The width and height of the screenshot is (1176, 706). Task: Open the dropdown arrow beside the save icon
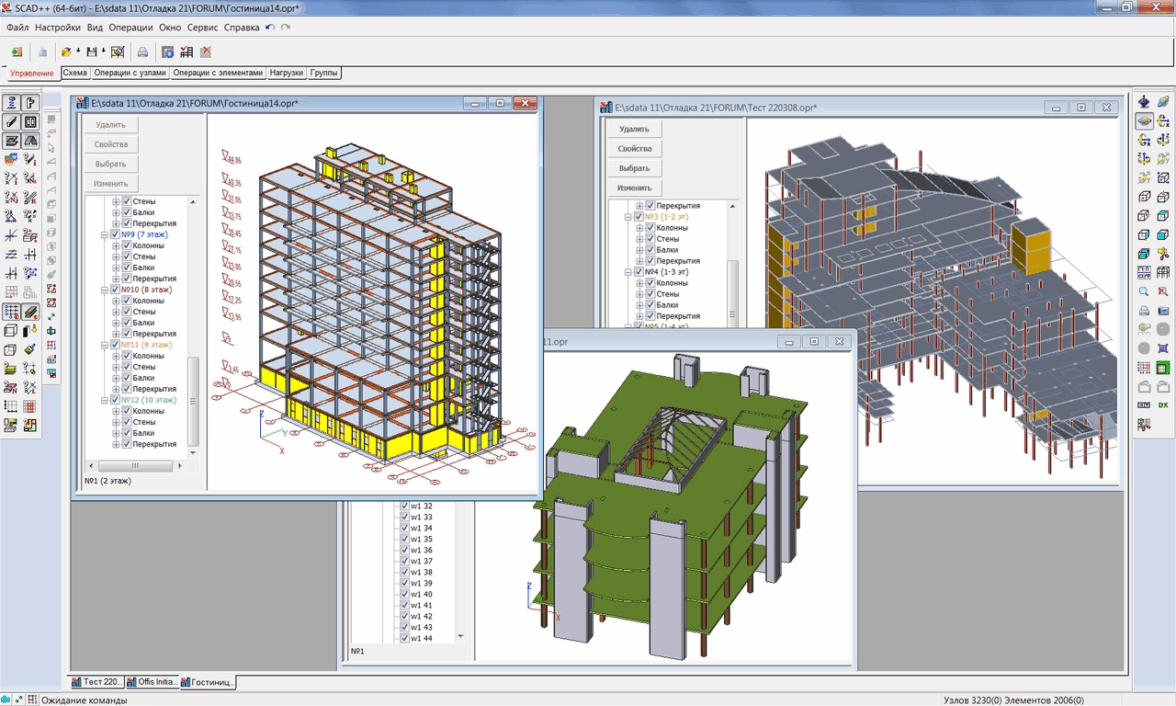click(103, 52)
